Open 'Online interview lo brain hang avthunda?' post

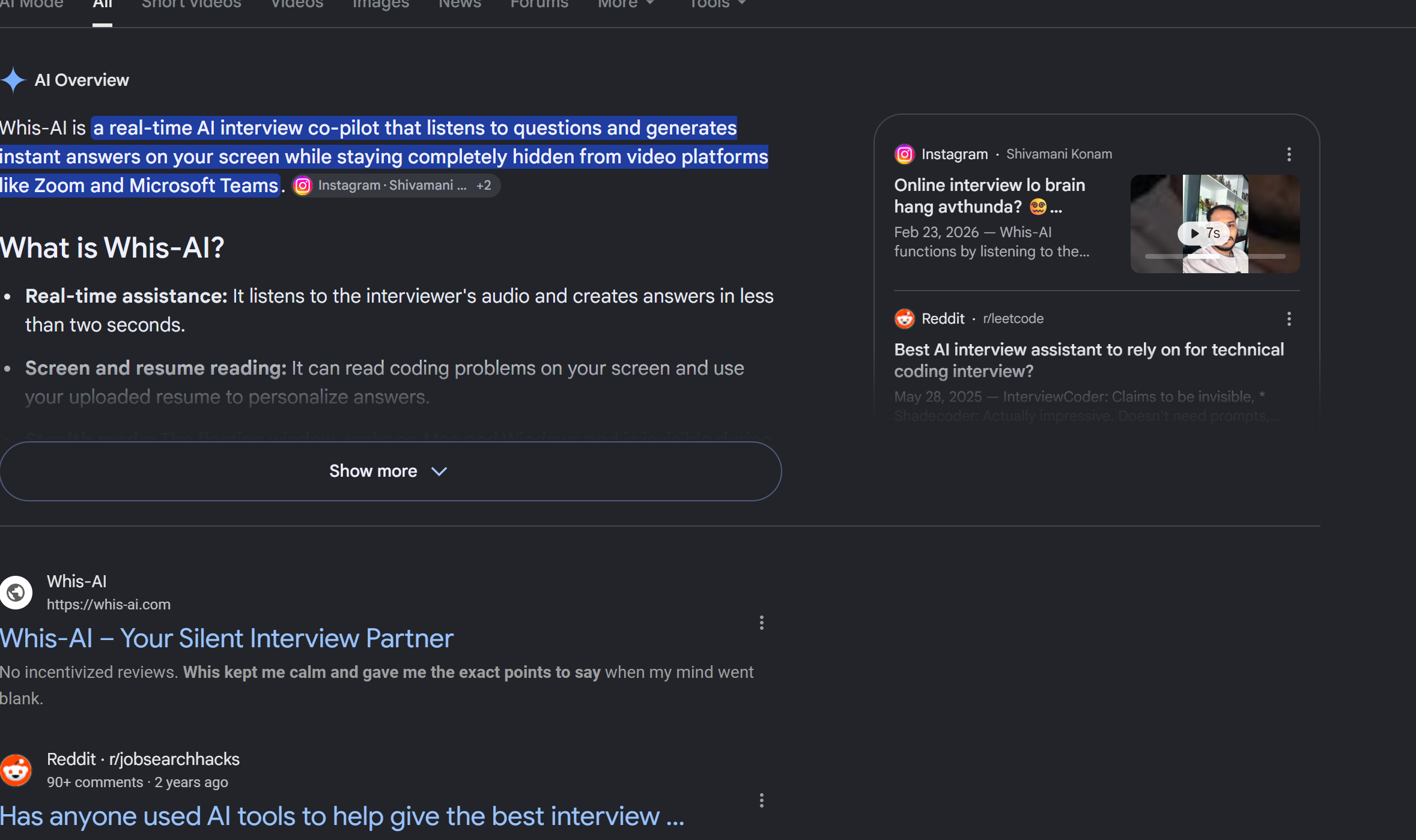coord(989,196)
